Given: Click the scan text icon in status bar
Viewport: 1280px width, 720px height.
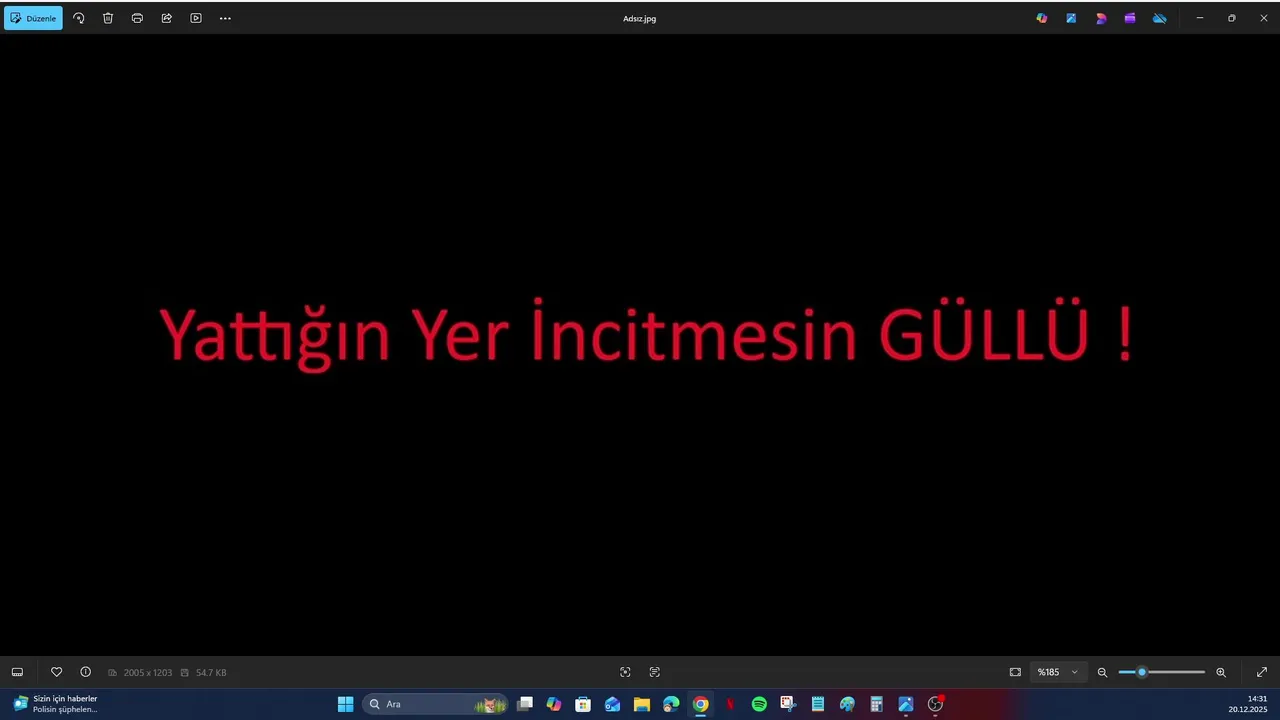Looking at the screenshot, I should [x=655, y=672].
